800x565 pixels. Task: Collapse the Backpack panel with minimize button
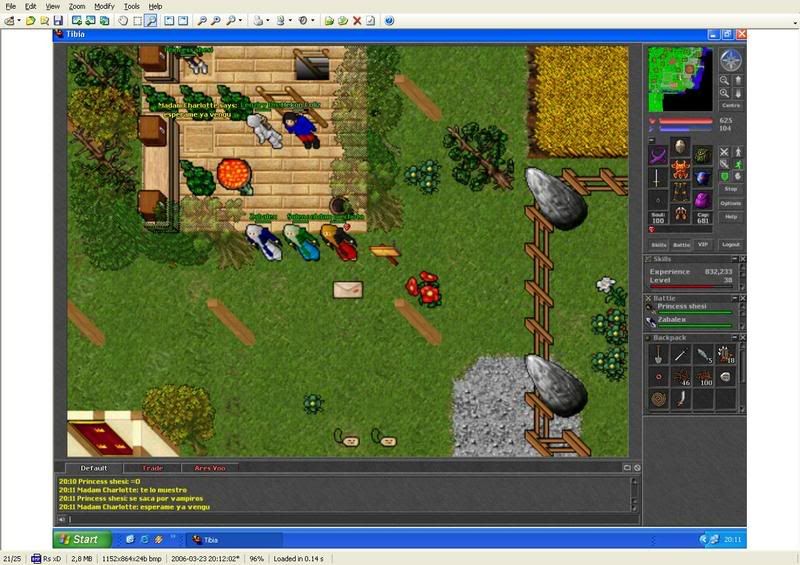[735, 337]
